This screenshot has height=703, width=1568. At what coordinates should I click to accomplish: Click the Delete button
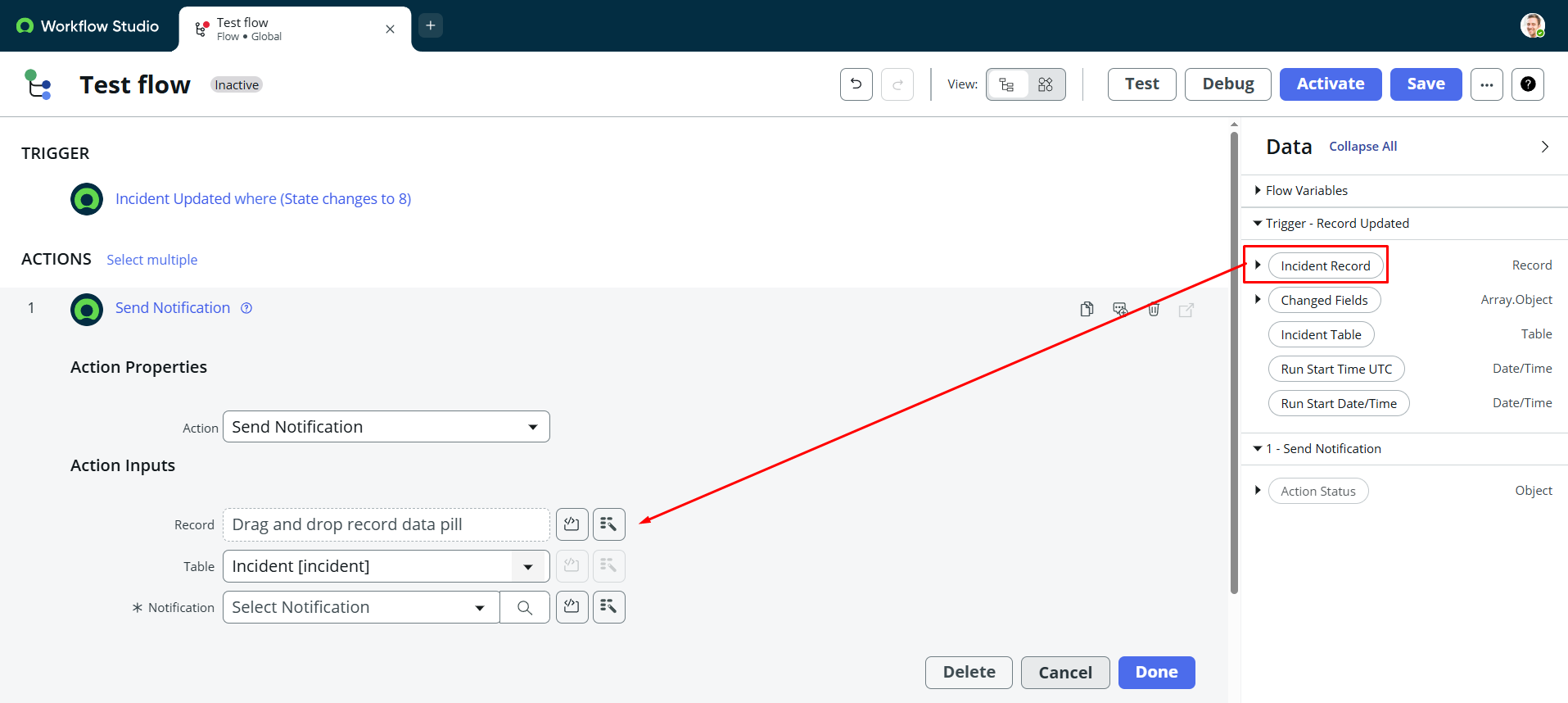969,673
